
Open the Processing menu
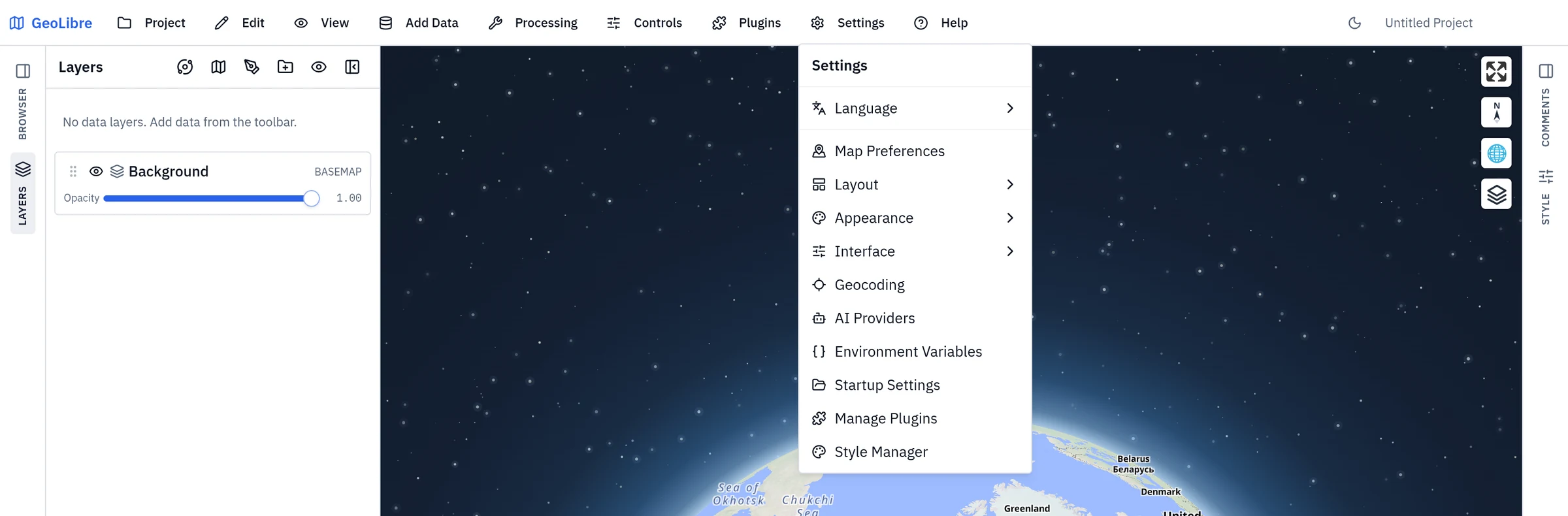coord(533,23)
